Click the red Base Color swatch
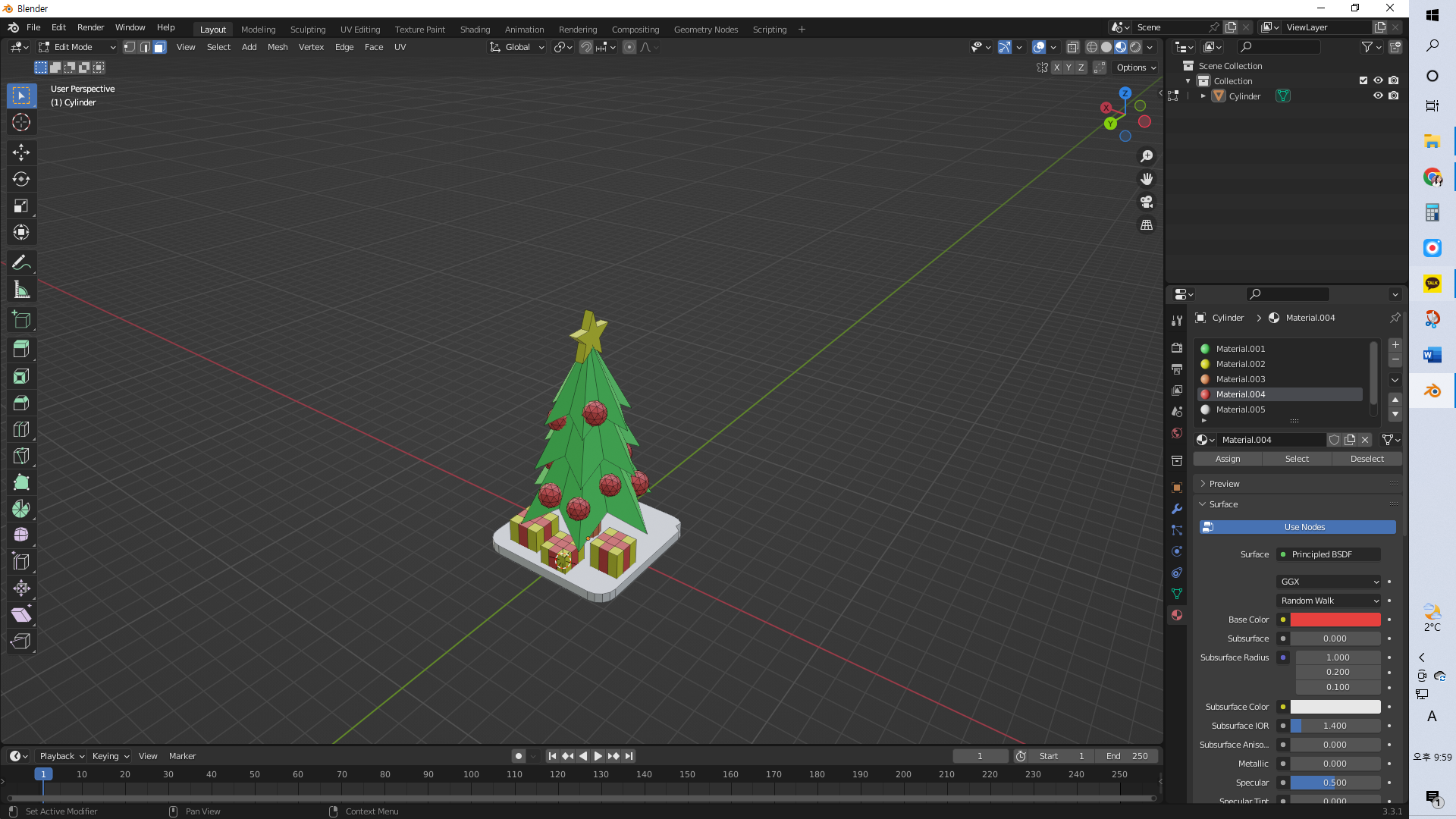This screenshot has width=1456, height=819. pyautogui.click(x=1335, y=620)
